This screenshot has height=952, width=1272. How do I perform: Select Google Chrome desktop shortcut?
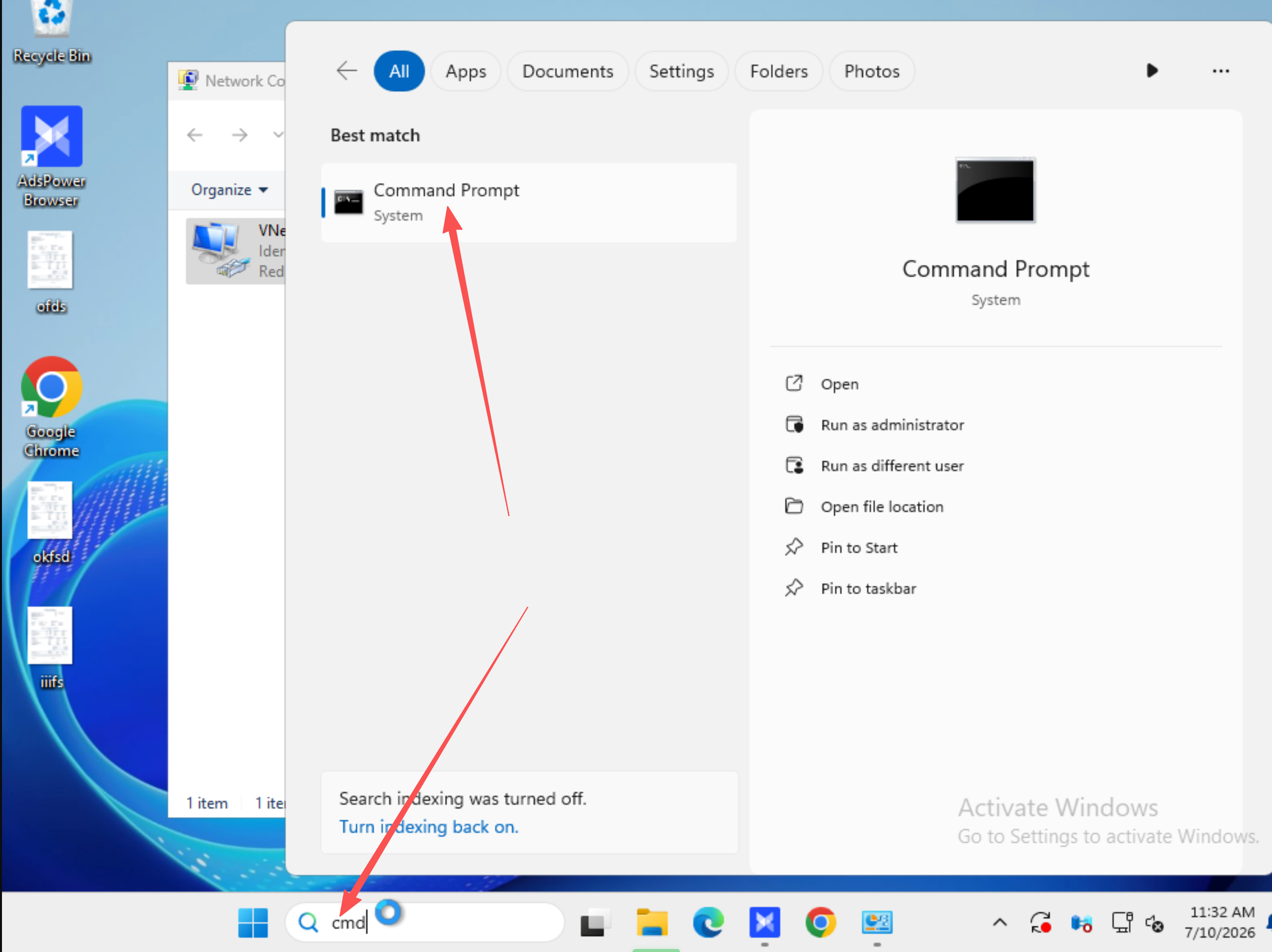[x=52, y=407]
